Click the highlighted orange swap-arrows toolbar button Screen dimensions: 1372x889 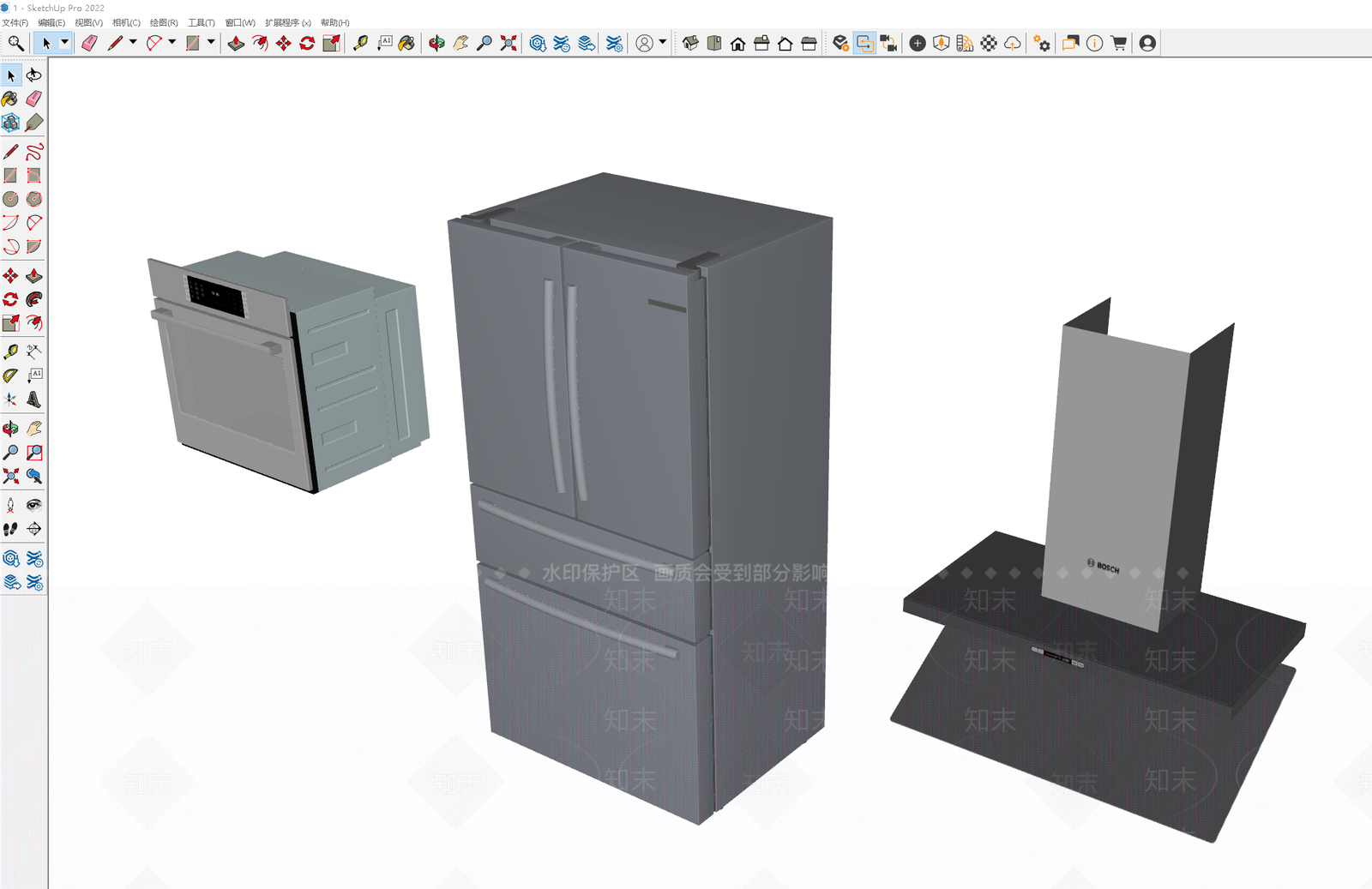point(865,43)
